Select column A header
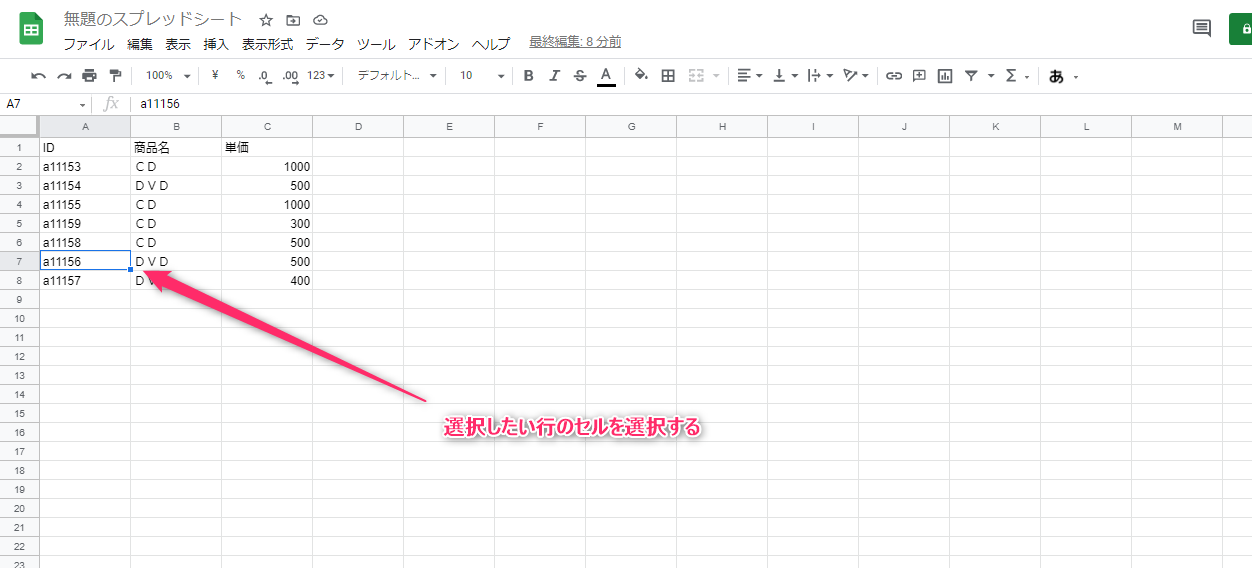This screenshot has width=1252, height=568. [85, 126]
